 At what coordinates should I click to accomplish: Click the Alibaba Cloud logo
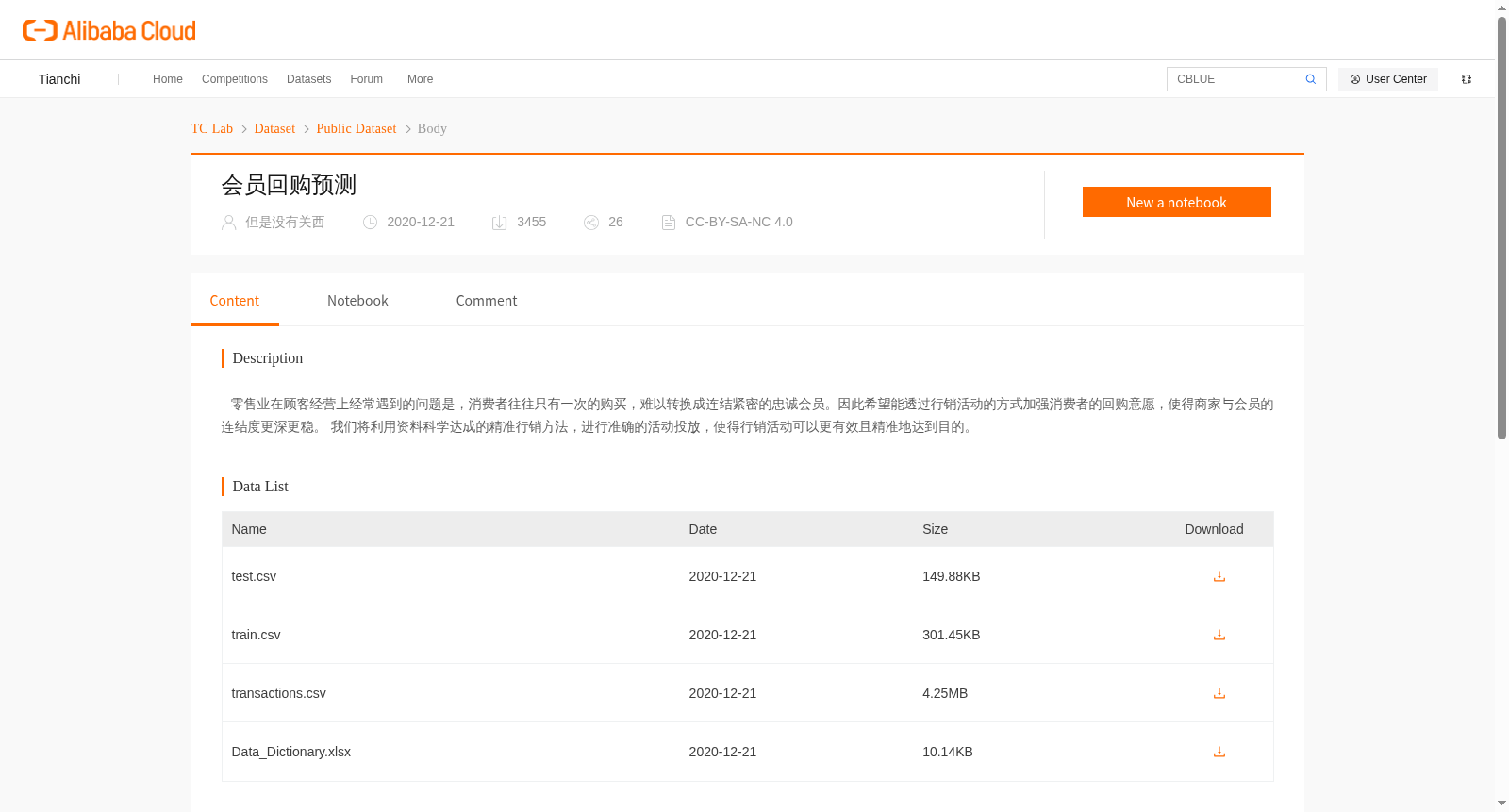click(108, 30)
